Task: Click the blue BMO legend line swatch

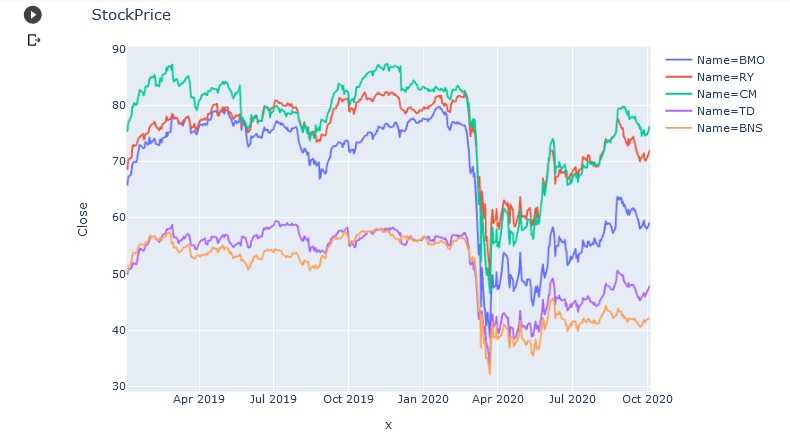Action: 678,60
